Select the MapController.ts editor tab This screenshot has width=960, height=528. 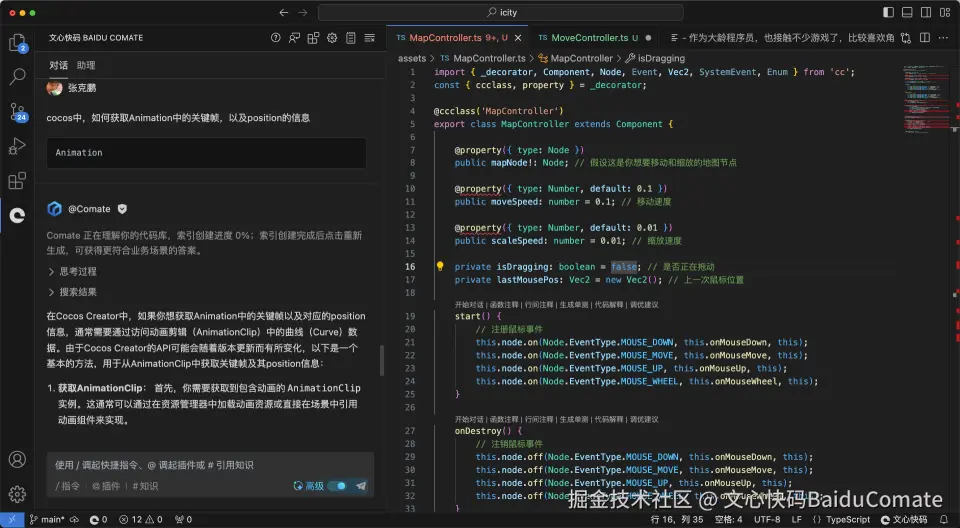[457, 38]
